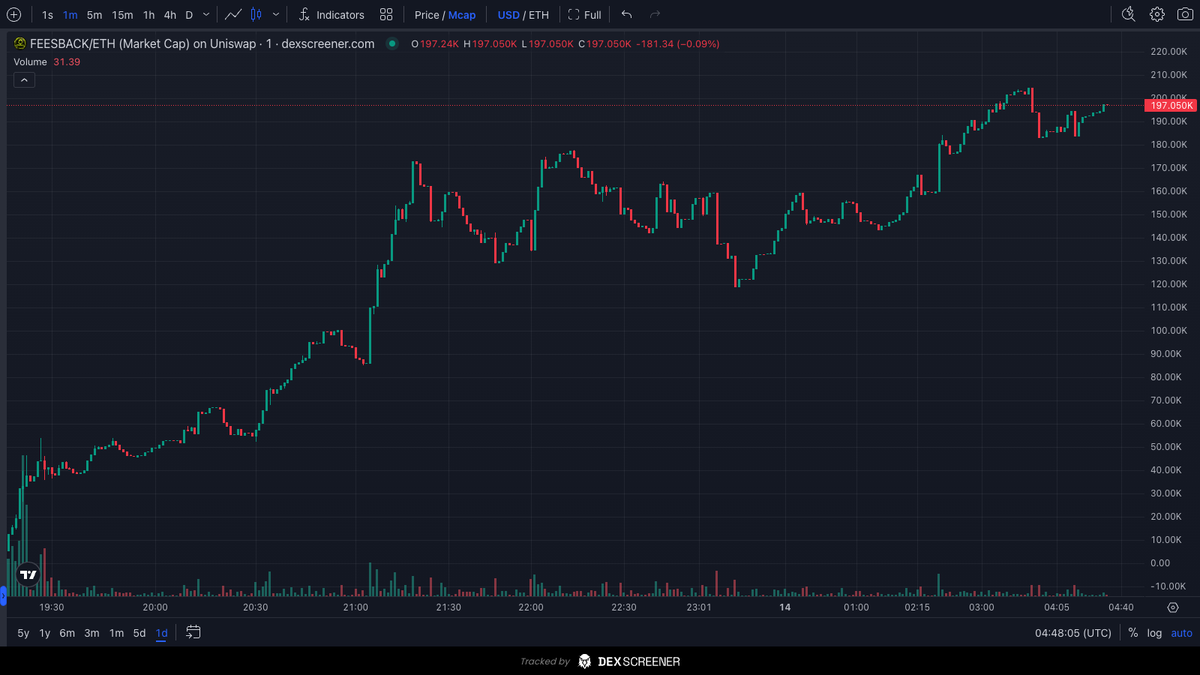Click the 14 date label on time axis
The width and height of the screenshot is (1200, 675).
785,607
